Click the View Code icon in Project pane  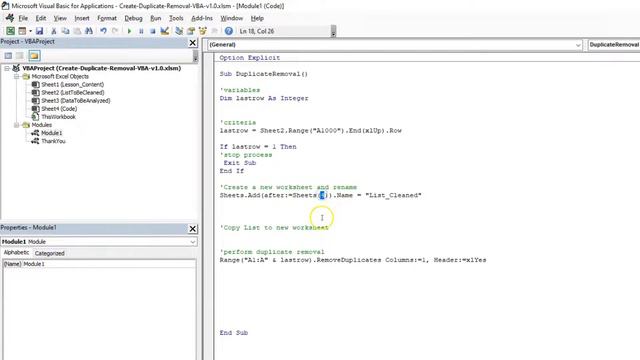[x=8, y=56]
